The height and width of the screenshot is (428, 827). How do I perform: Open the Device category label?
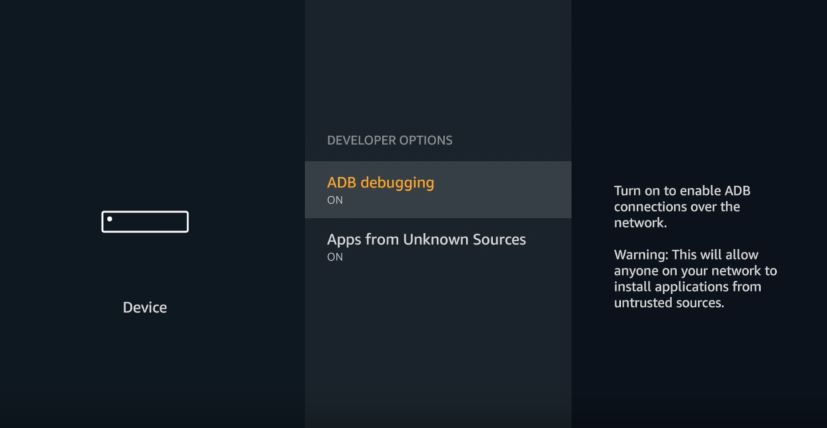point(145,307)
